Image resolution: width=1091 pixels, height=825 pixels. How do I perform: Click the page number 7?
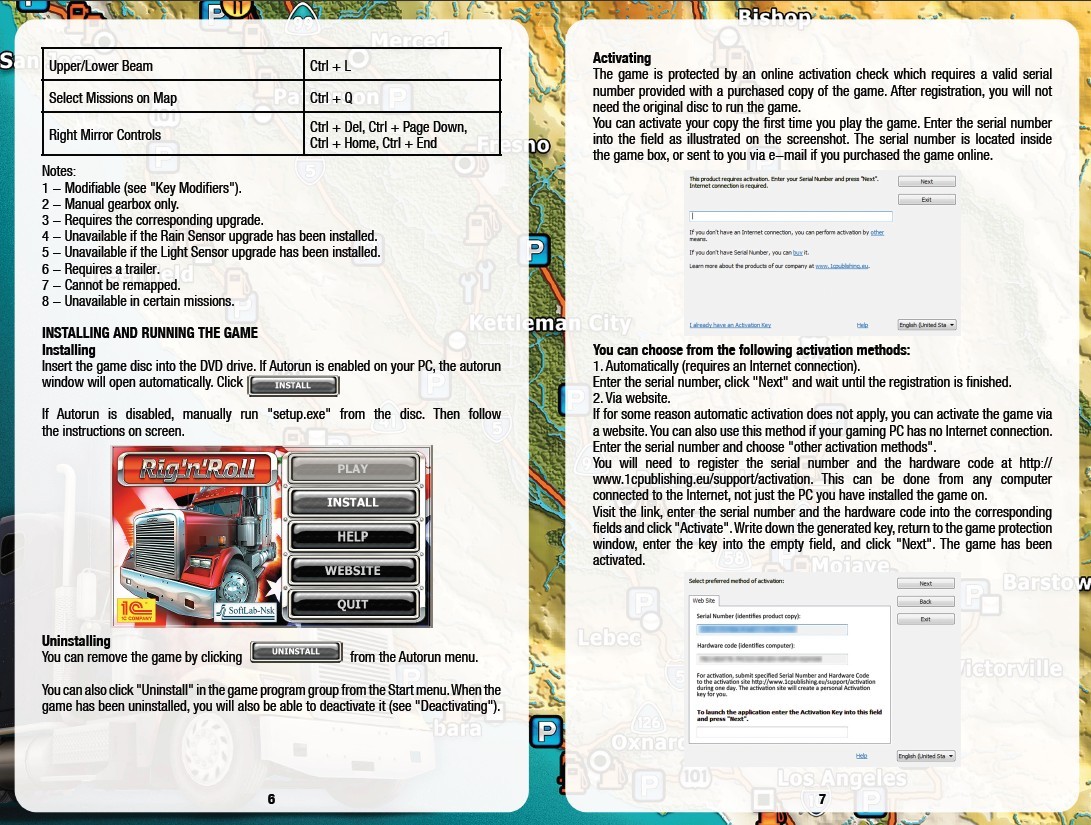click(x=822, y=799)
